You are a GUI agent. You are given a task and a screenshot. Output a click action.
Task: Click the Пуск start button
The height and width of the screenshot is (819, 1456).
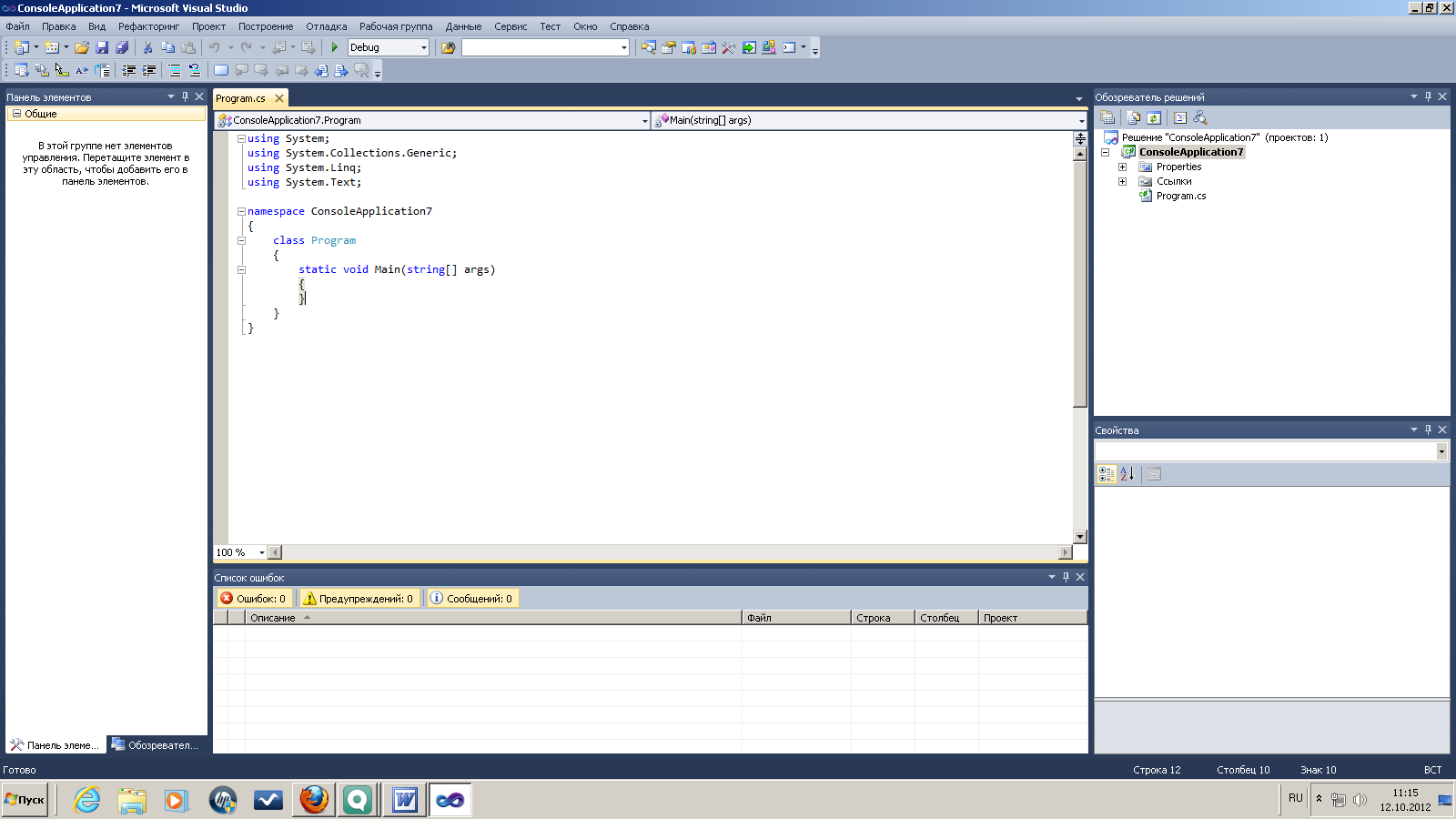click(x=25, y=800)
